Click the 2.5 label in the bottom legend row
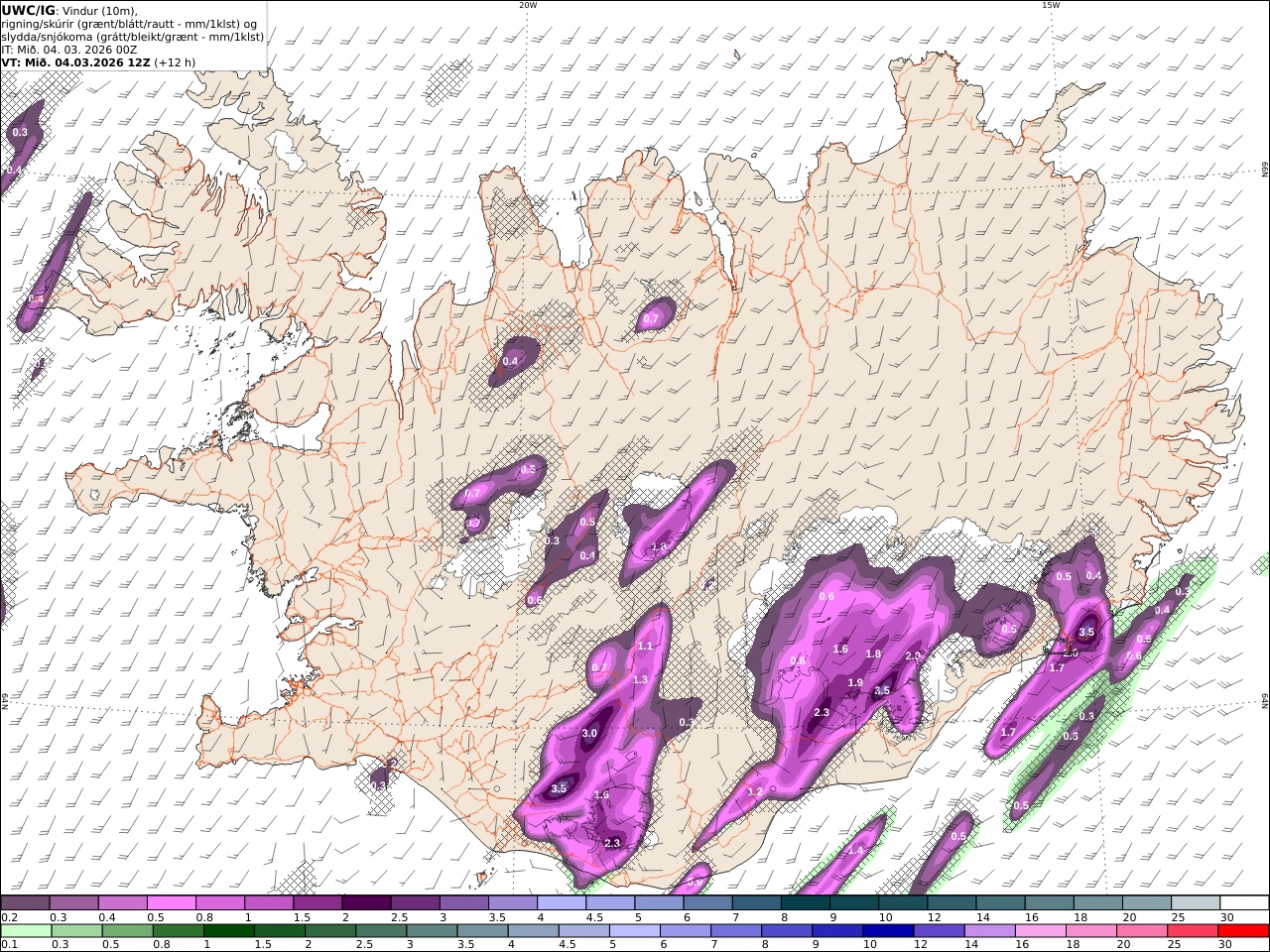This screenshot has height=952, width=1270. point(364,945)
